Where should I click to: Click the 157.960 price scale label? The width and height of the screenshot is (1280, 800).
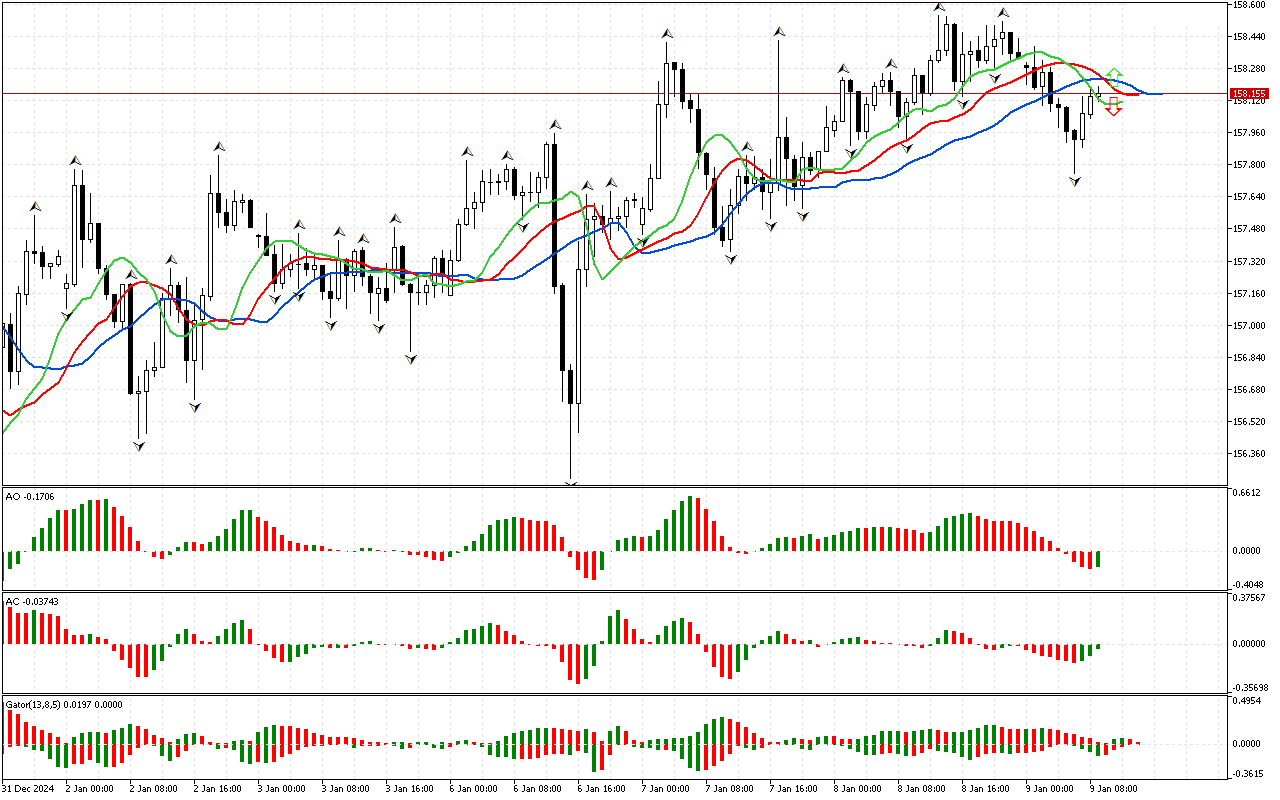[x=1248, y=133]
